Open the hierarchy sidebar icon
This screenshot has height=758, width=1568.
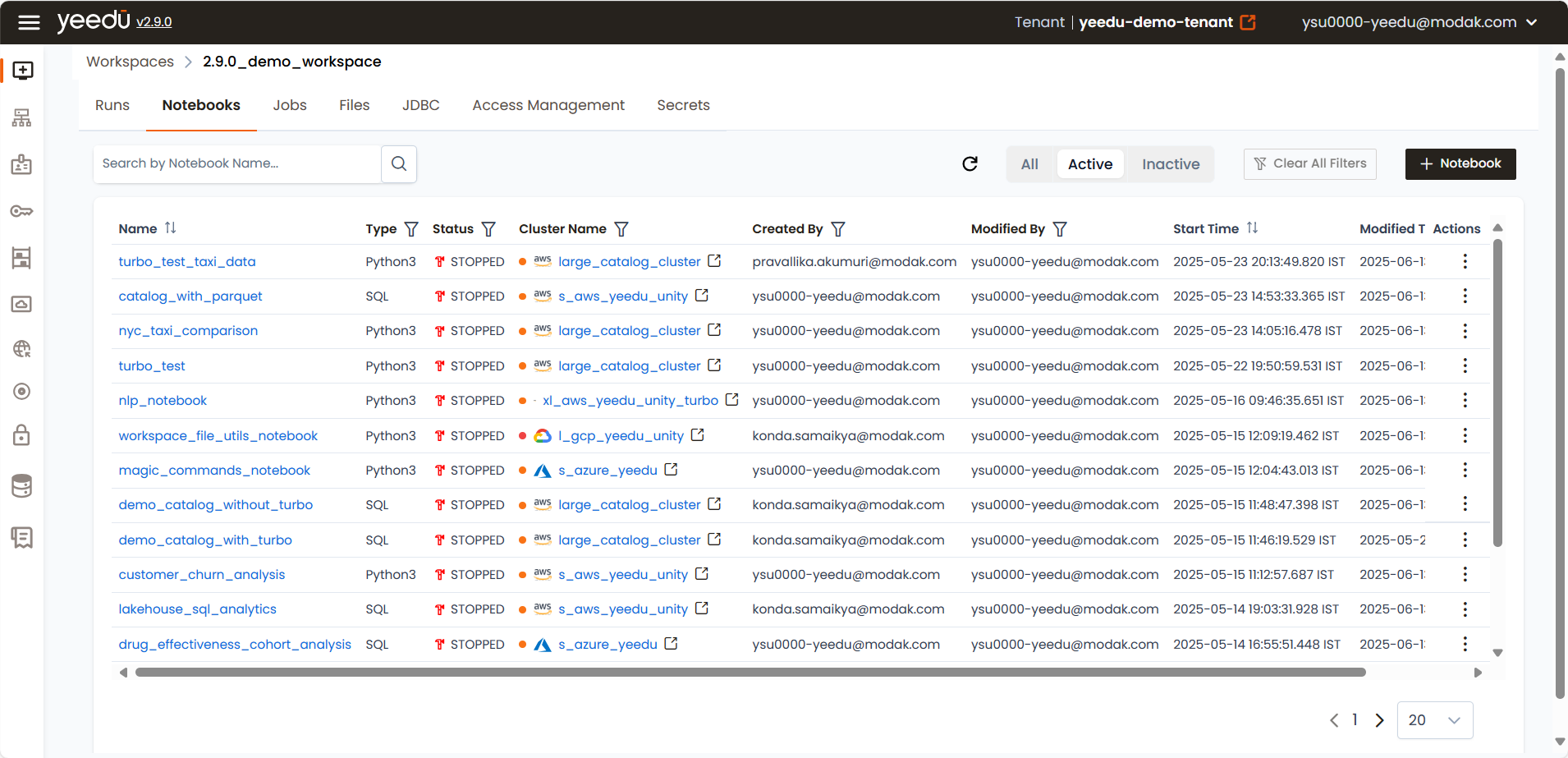tap(22, 117)
